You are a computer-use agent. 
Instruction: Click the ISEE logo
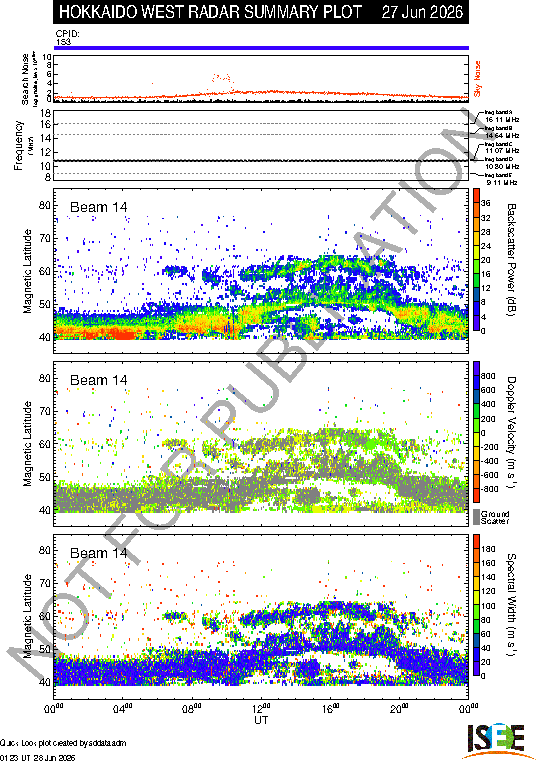(495, 741)
